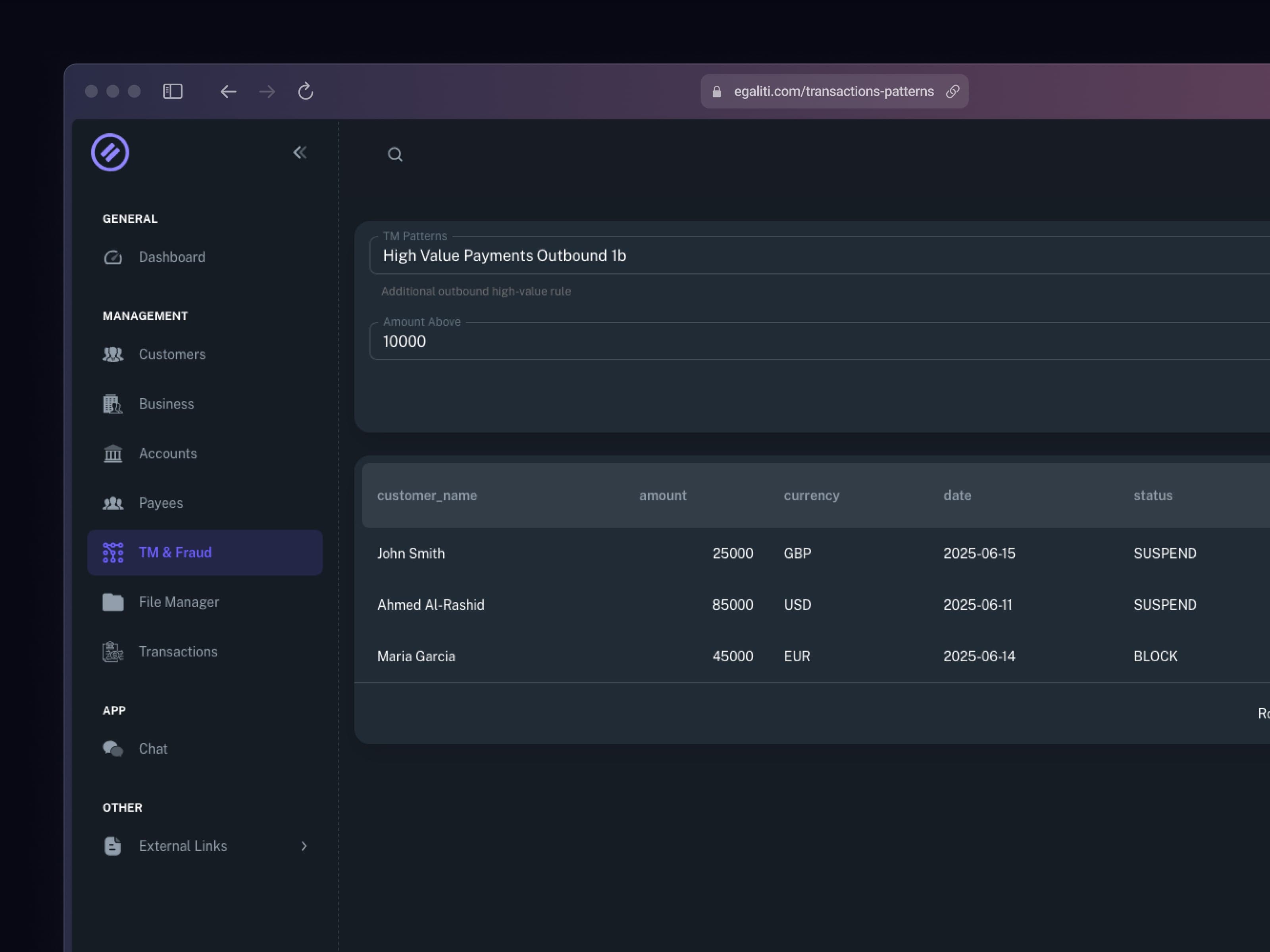Viewport: 1270px width, 952px height.
Task: Sort by date column header
Action: click(x=957, y=496)
